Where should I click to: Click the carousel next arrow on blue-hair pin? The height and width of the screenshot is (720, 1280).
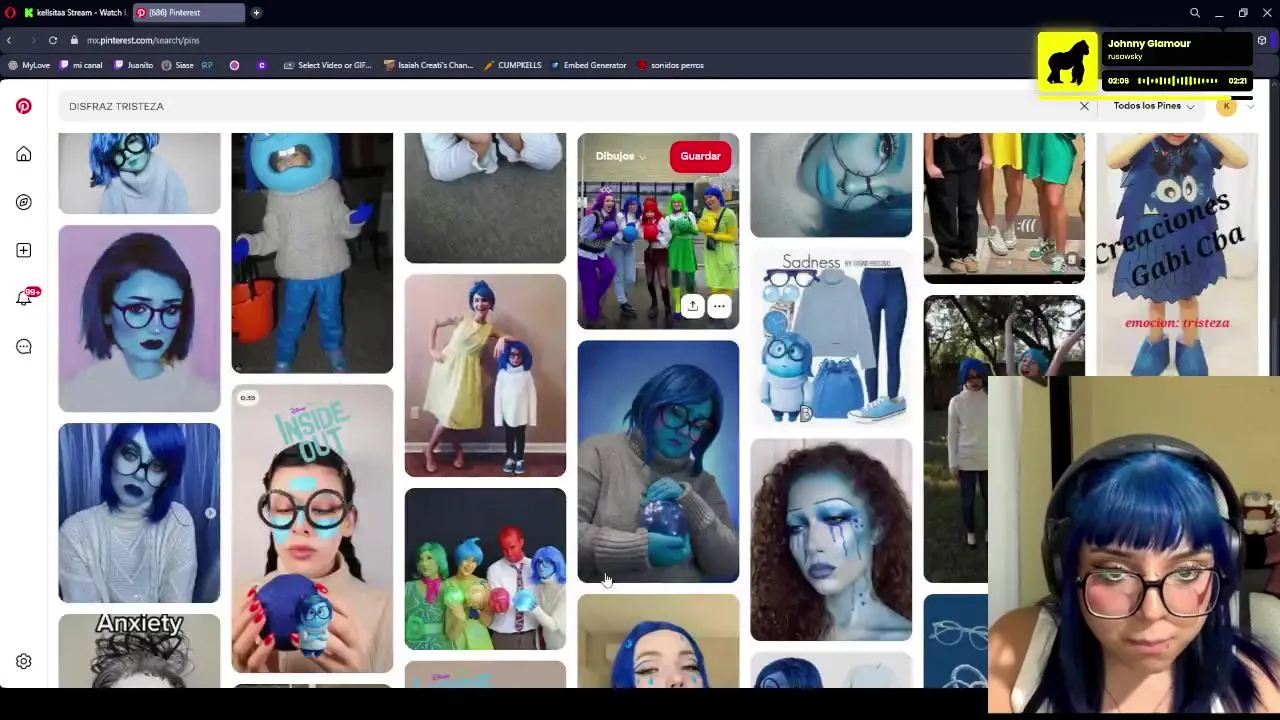(x=210, y=513)
